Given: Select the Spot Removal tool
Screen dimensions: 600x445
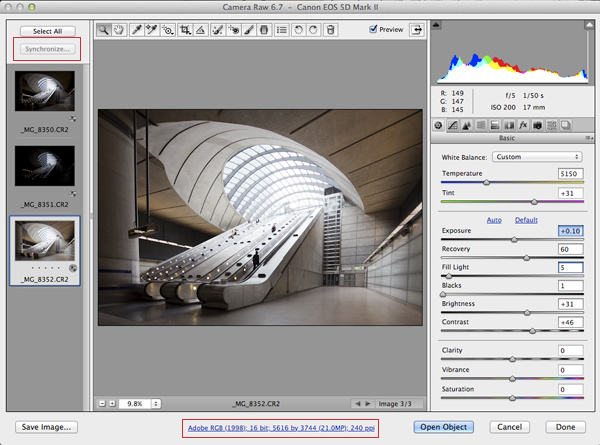Looking at the screenshot, I should [x=218, y=30].
